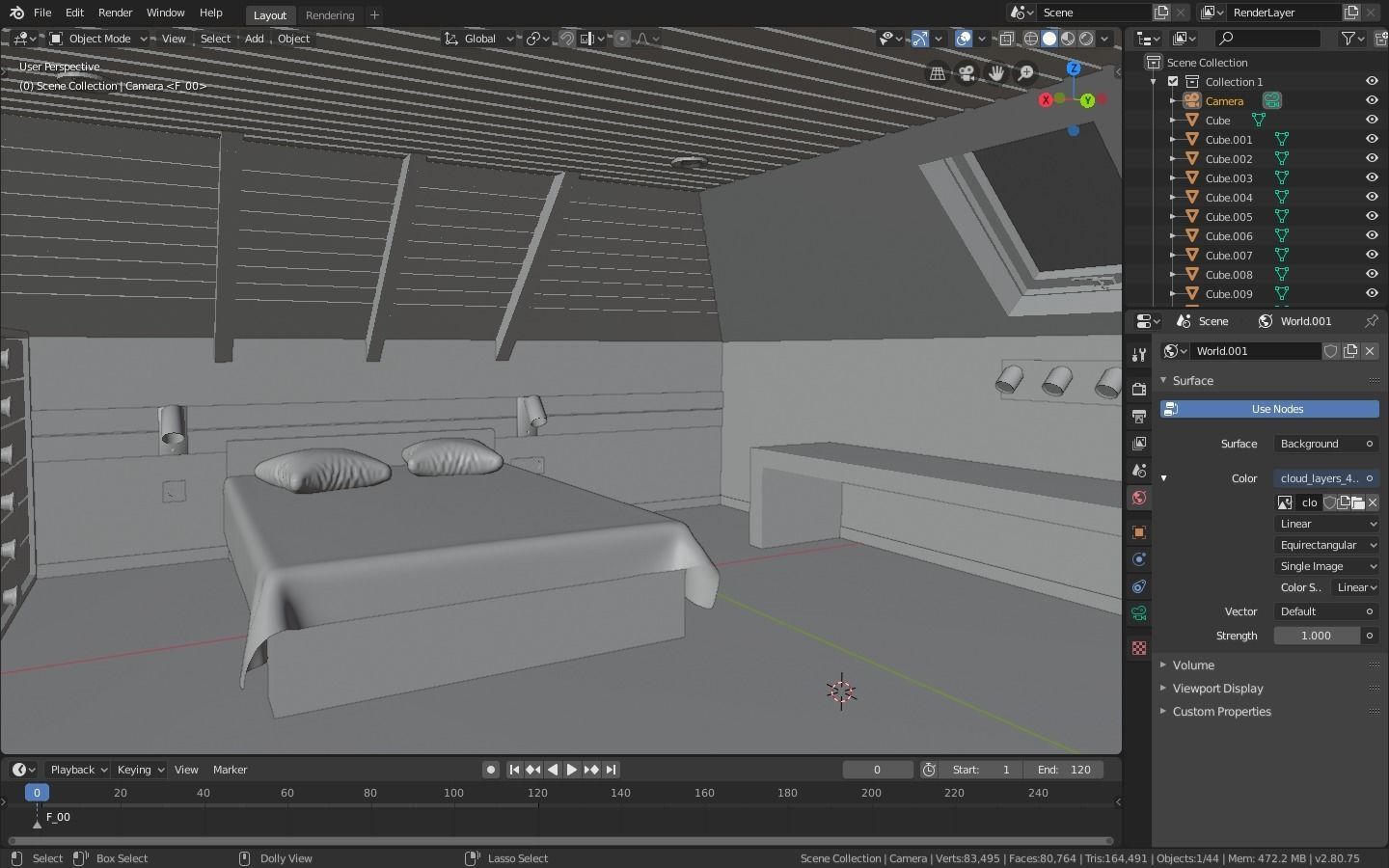1389x868 pixels.
Task: Click the current frame number field
Action: click(x=877, y=770)
